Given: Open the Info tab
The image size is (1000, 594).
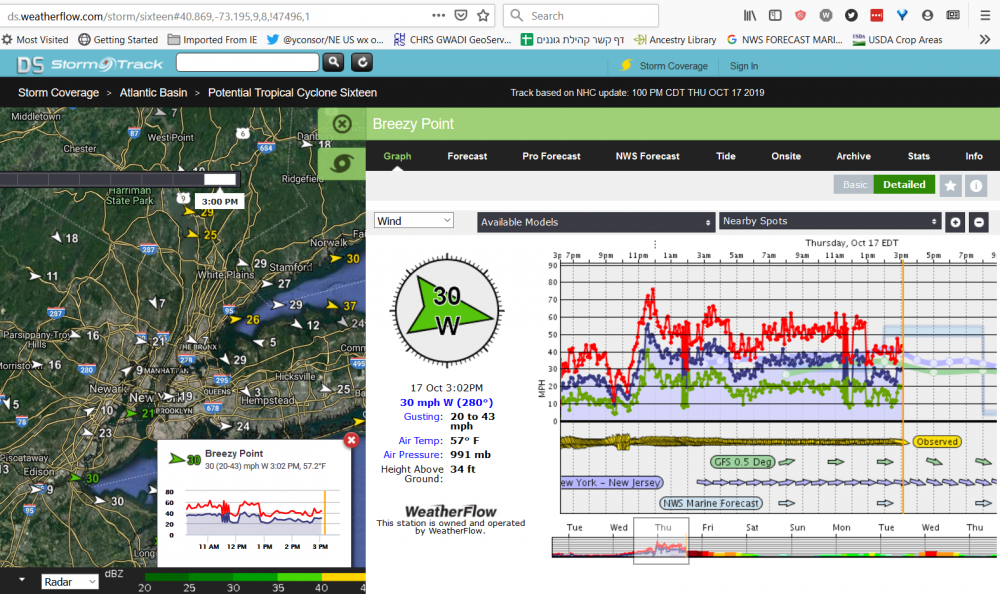Looking at the screenshot, I should pos(974,156).
